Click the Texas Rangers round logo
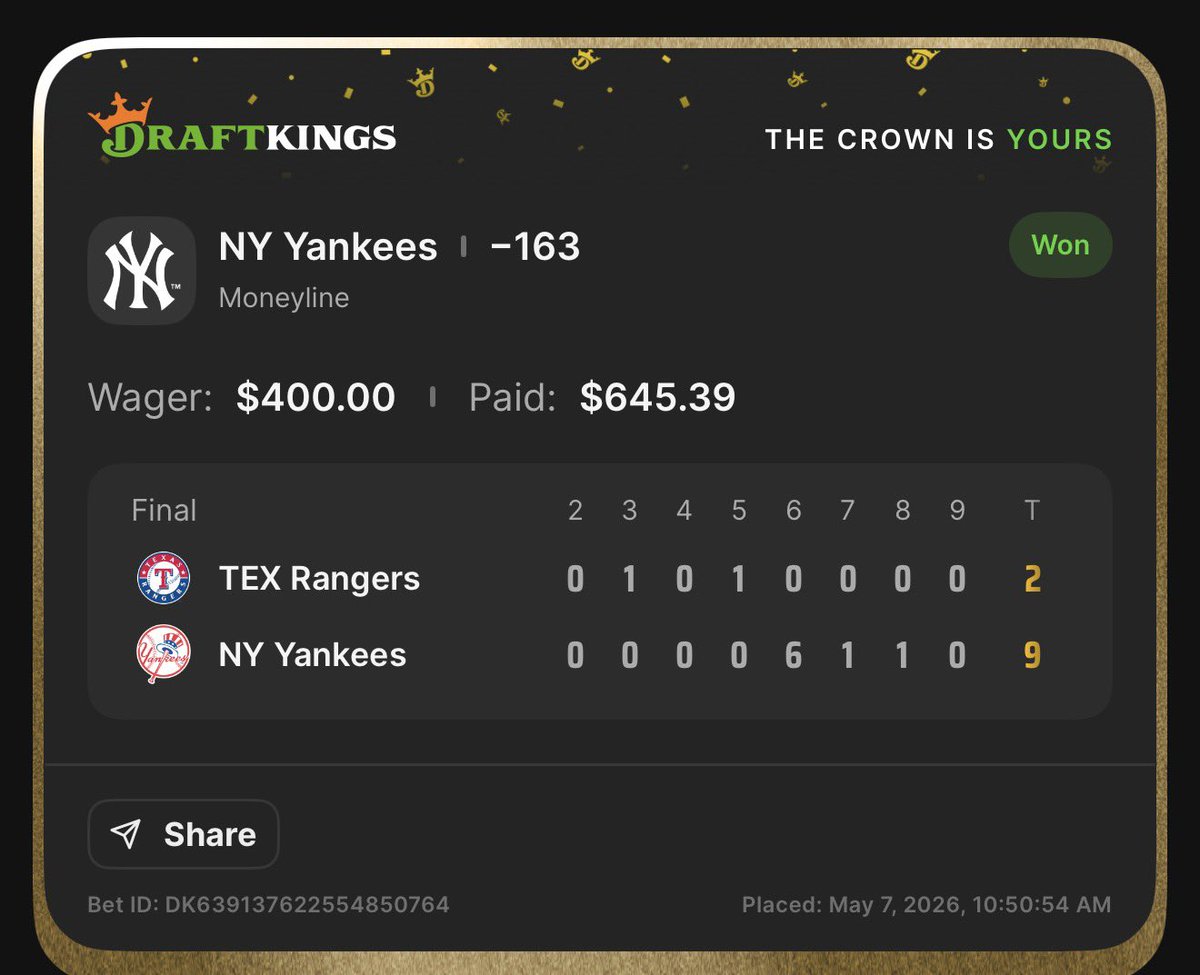The width and height of the screenshot is (1200, 975). coord(163,578)
